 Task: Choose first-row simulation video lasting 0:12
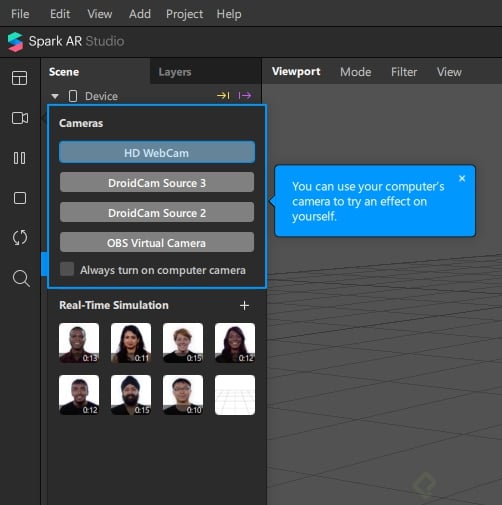[235, 343]
